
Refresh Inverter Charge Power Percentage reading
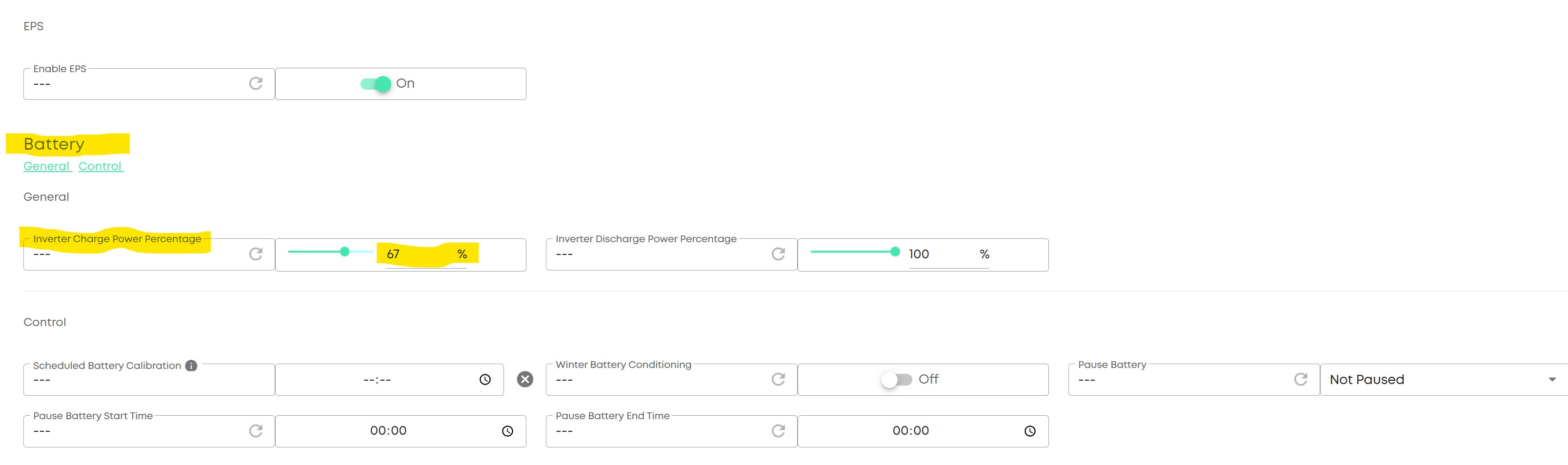[256, 254]
